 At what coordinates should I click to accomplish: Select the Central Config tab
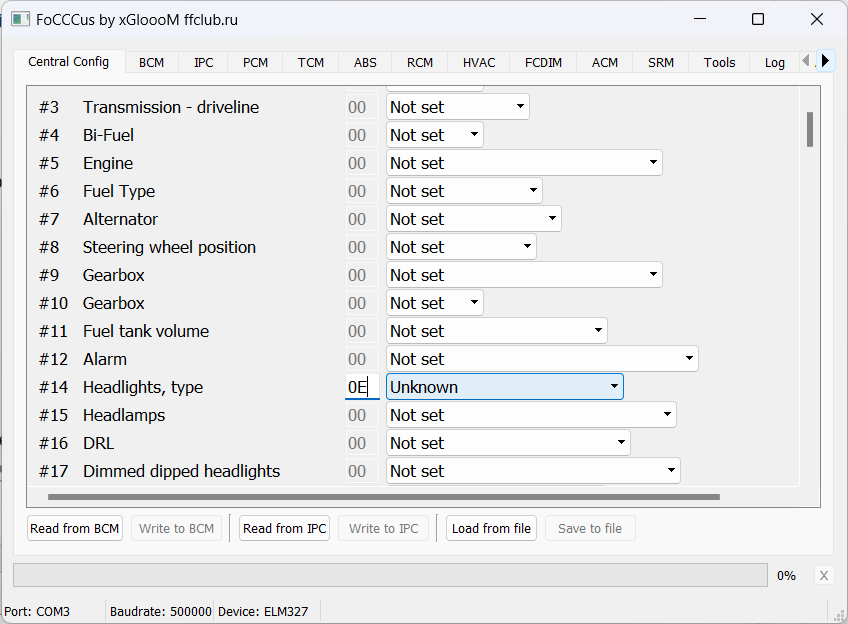[x=69, y=62]
